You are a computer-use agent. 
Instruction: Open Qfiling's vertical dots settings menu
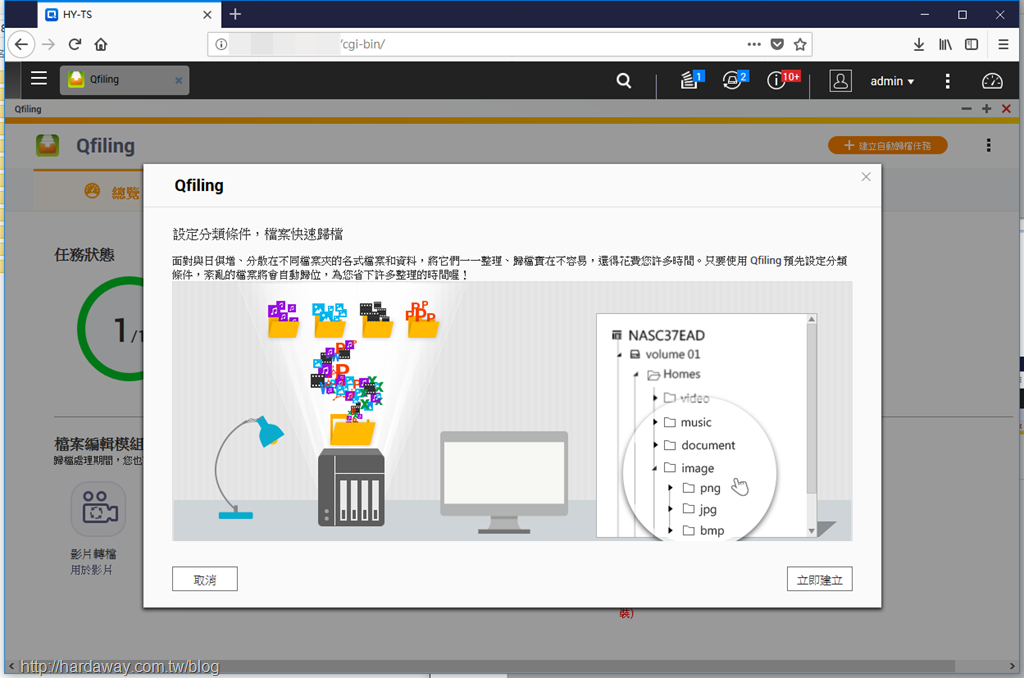click(989, 145)
